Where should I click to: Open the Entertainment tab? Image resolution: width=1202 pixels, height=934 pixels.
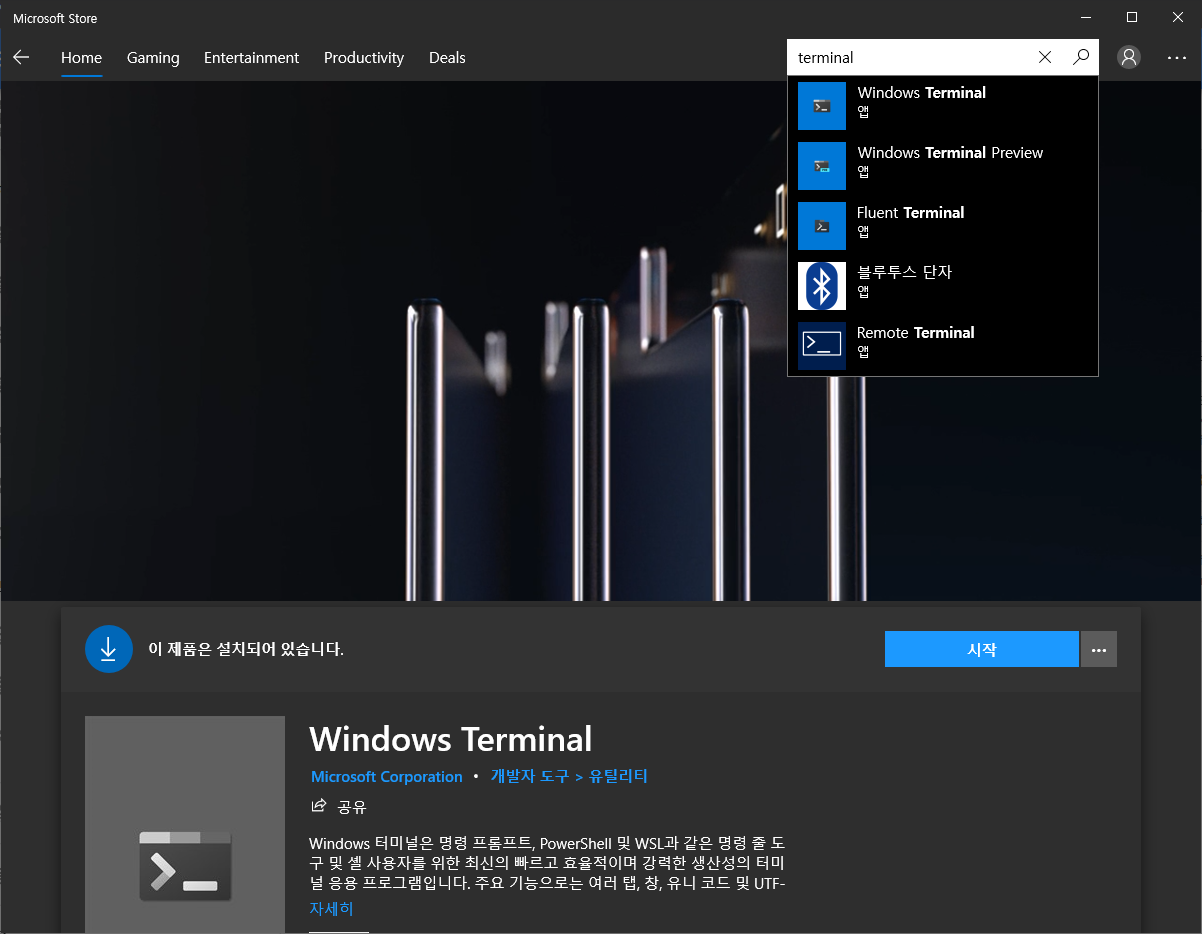pos(251,58)
